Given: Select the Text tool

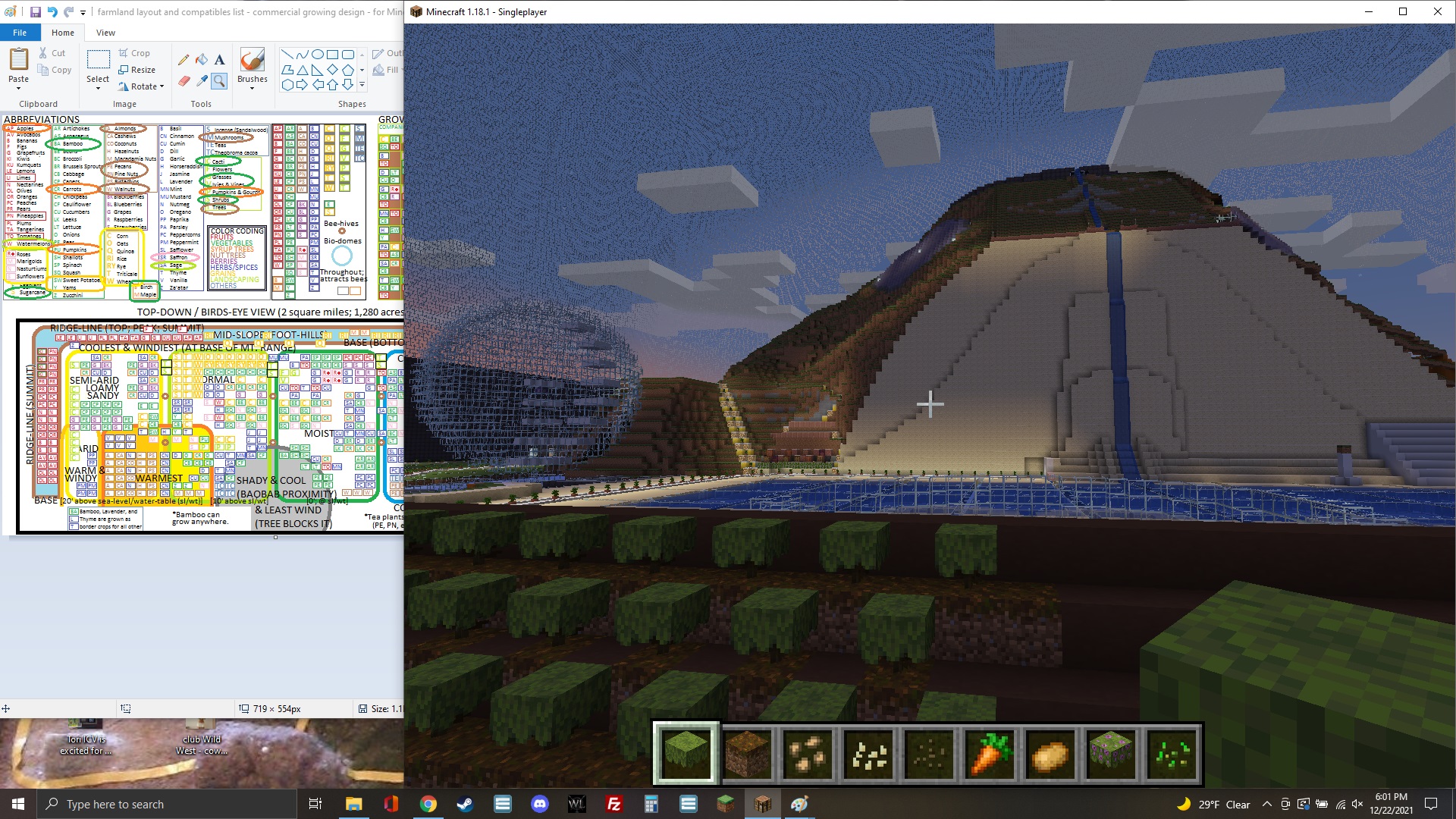Looking at the screenshot, I should (219, 60).
